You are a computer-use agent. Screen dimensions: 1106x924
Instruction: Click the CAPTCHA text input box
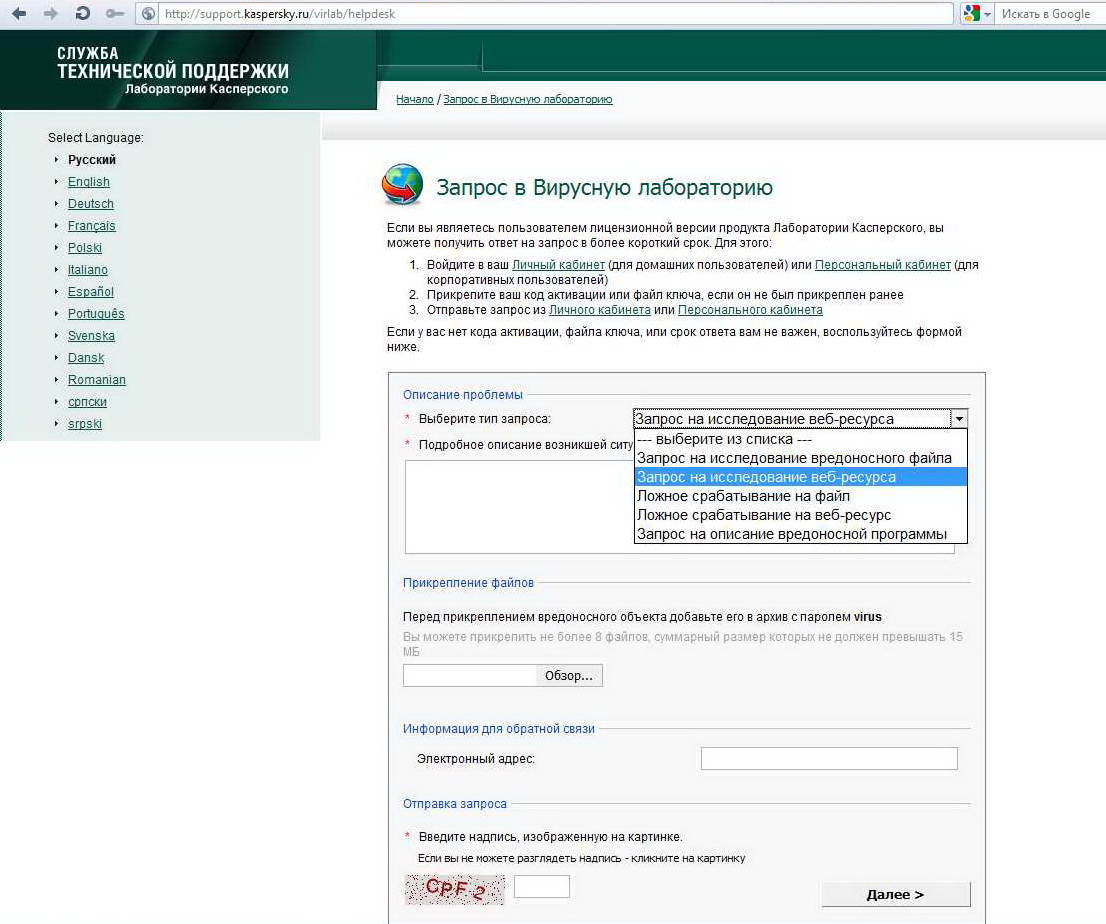point(542,887)
